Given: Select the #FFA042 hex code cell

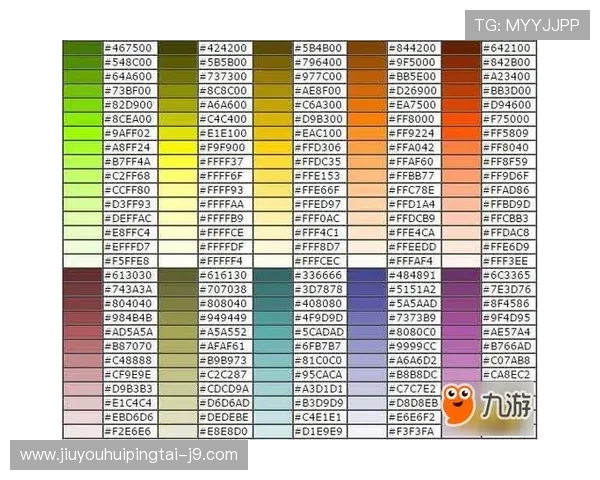Looking at the screenshot, I should tap(412, 147).
